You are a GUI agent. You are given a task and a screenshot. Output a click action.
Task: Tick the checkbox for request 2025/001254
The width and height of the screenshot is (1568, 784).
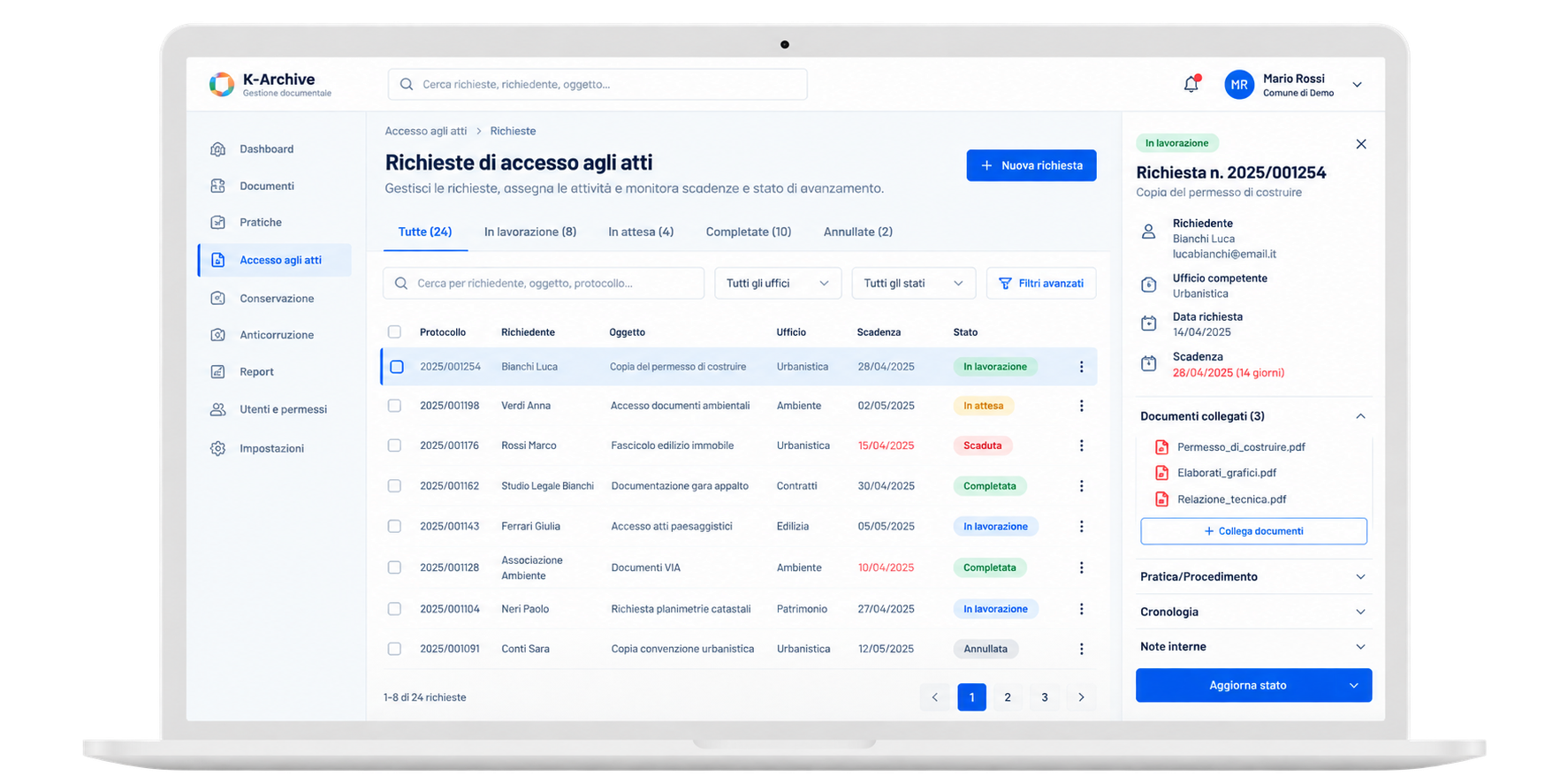[x=397, y=367]
